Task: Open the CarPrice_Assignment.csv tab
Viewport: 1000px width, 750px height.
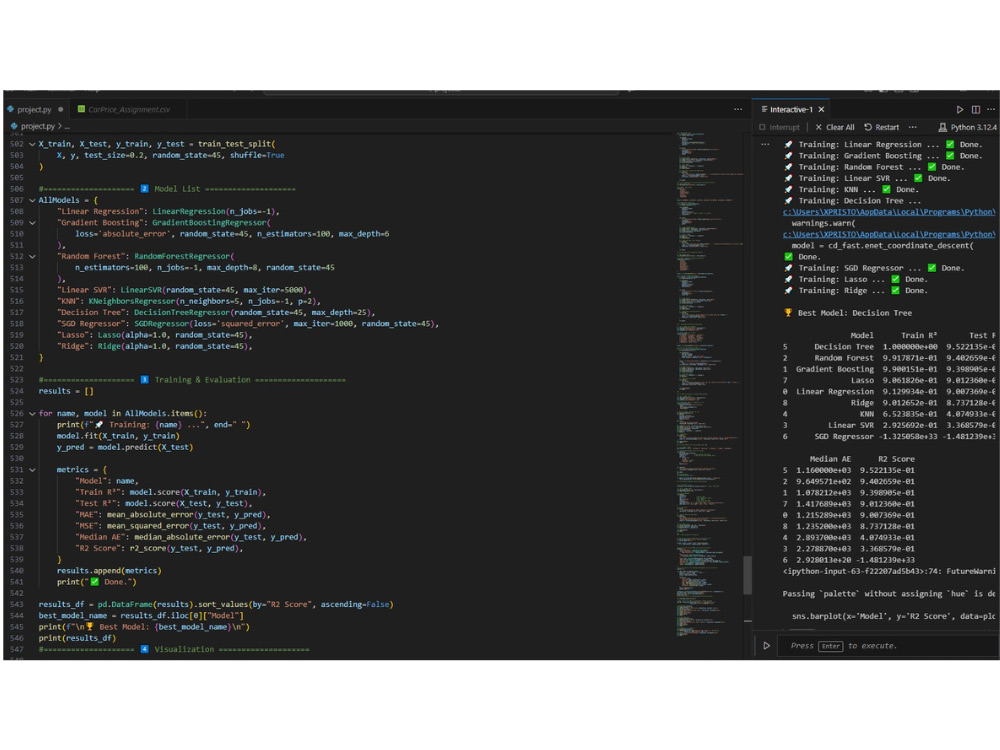Action: click(129, 109)
